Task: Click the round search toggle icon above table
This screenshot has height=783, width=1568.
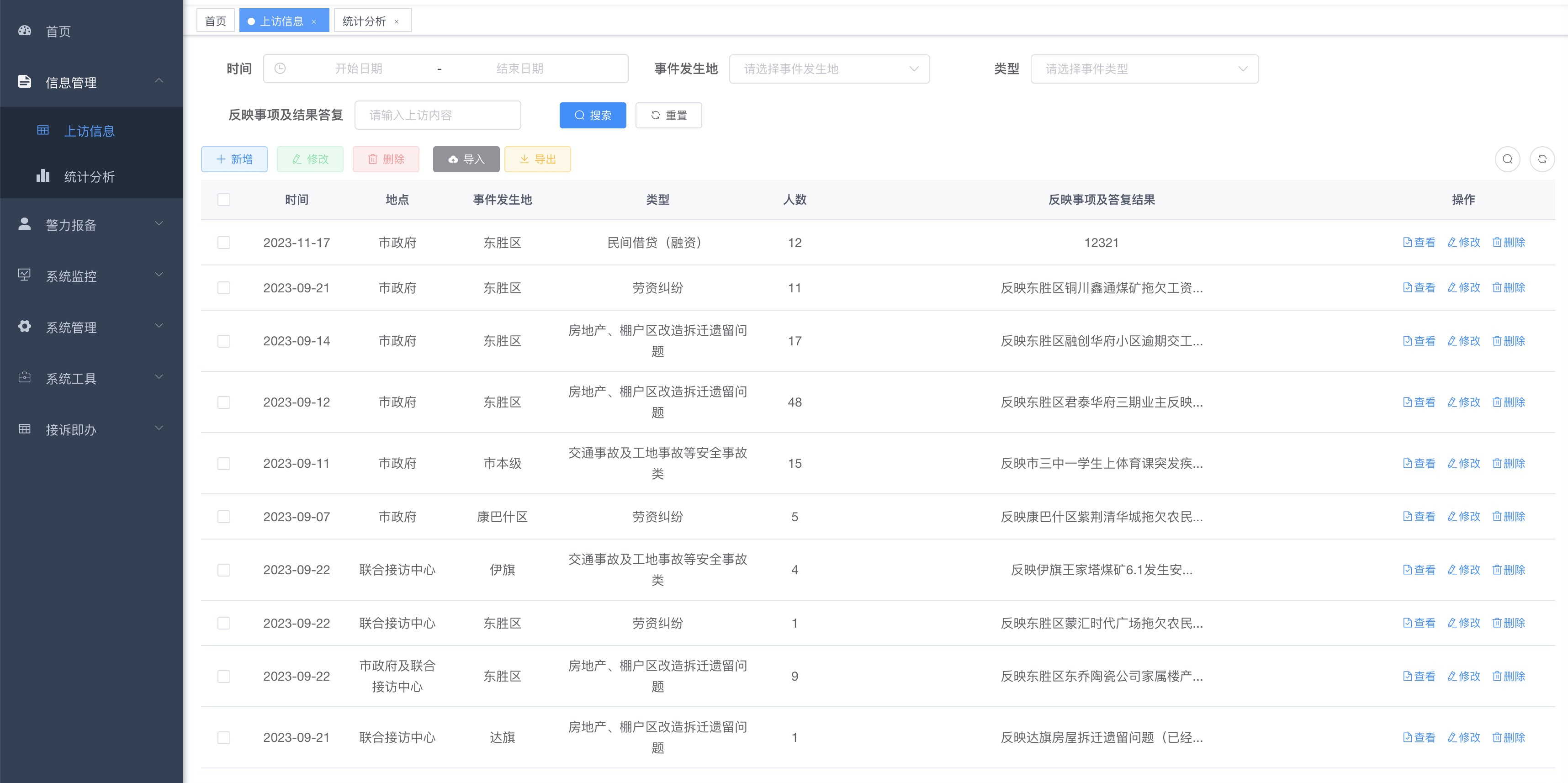Action: pos(1507,159)
